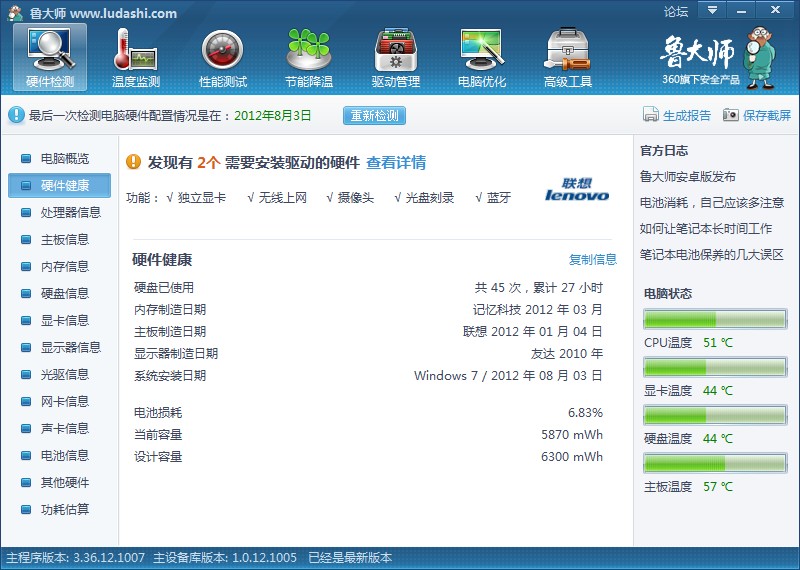Click 显示器制造日期 友达 2010 年 value
Viewport: 800px width, 570px height.
[567, 354]
